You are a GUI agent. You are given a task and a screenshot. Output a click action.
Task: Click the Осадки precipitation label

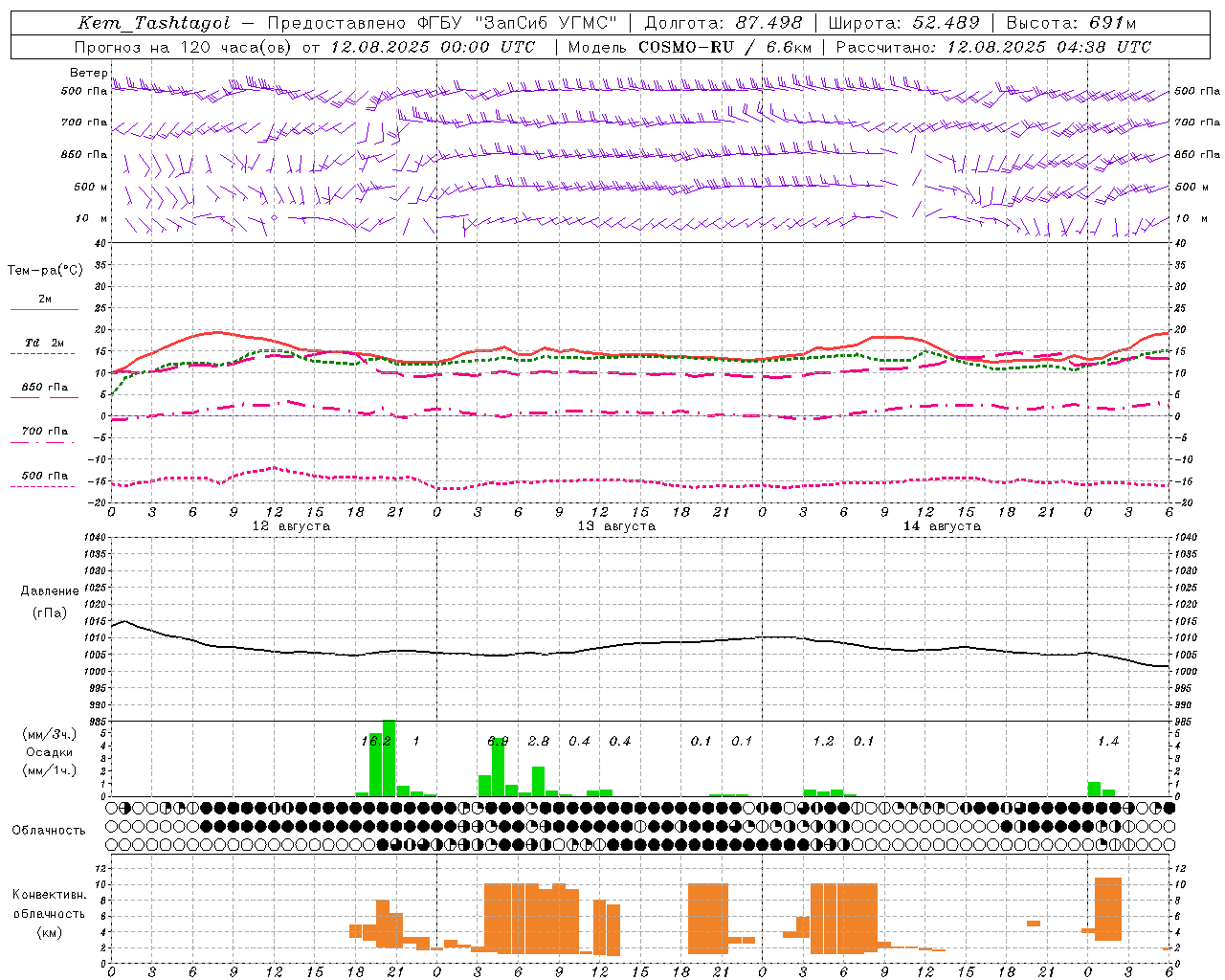(x=49, y=752)
